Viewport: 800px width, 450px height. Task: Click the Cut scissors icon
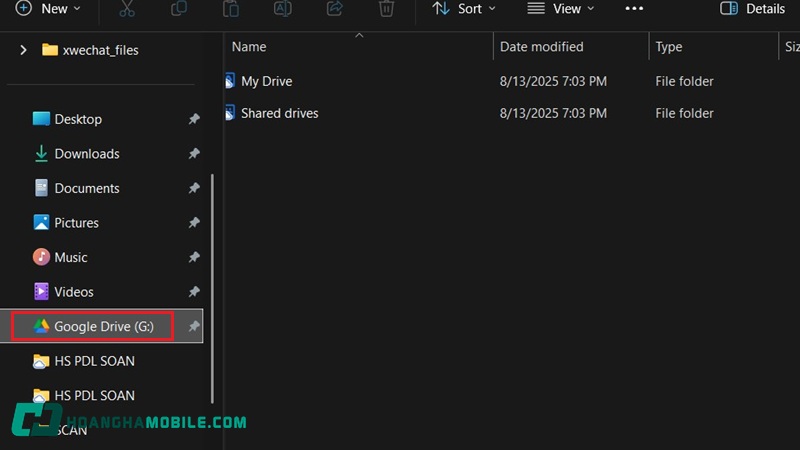point(127,9)
